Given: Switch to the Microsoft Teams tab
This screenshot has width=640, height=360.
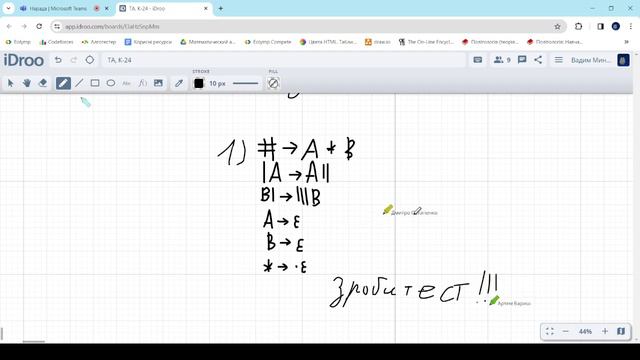Looking at the screenshot, I should [57, 8].
